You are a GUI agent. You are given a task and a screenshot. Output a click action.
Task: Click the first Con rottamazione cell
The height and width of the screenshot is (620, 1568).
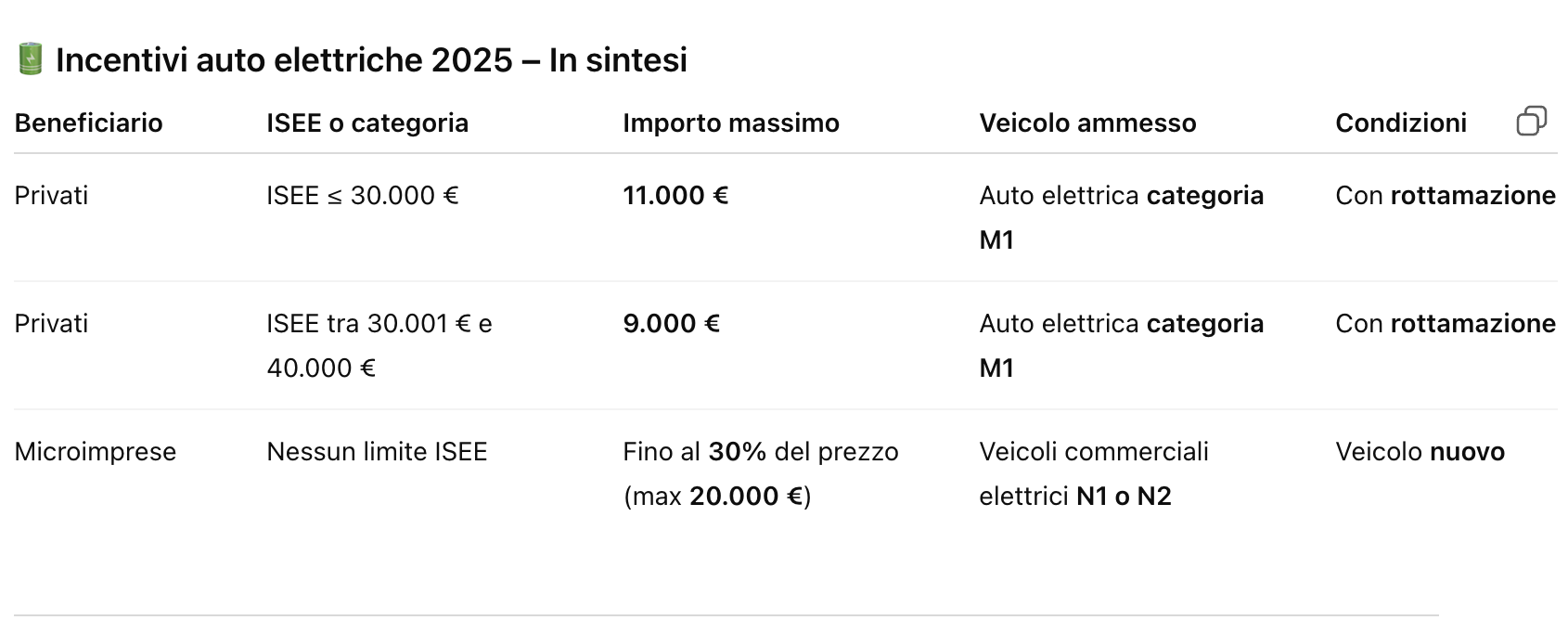pos(1446,195)
